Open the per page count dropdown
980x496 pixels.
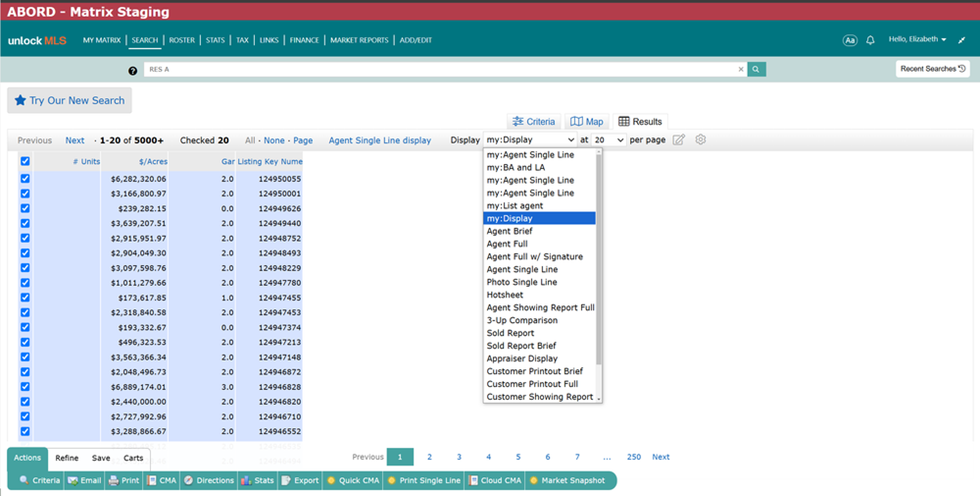[x=608, y=140]
